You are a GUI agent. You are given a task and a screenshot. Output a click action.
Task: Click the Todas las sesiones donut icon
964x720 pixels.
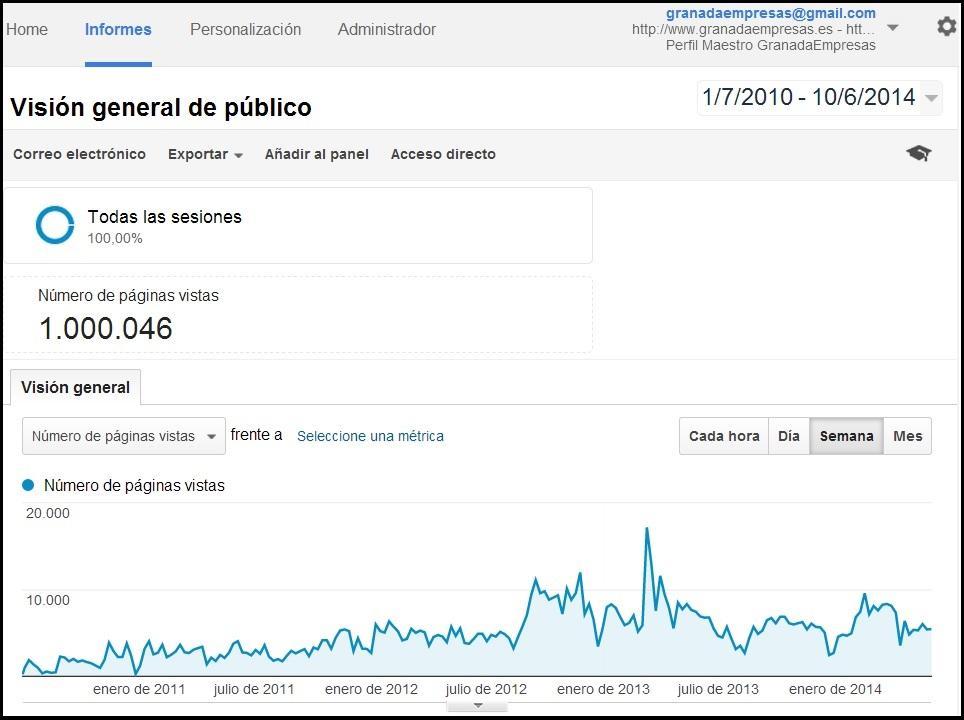(55, 225)
